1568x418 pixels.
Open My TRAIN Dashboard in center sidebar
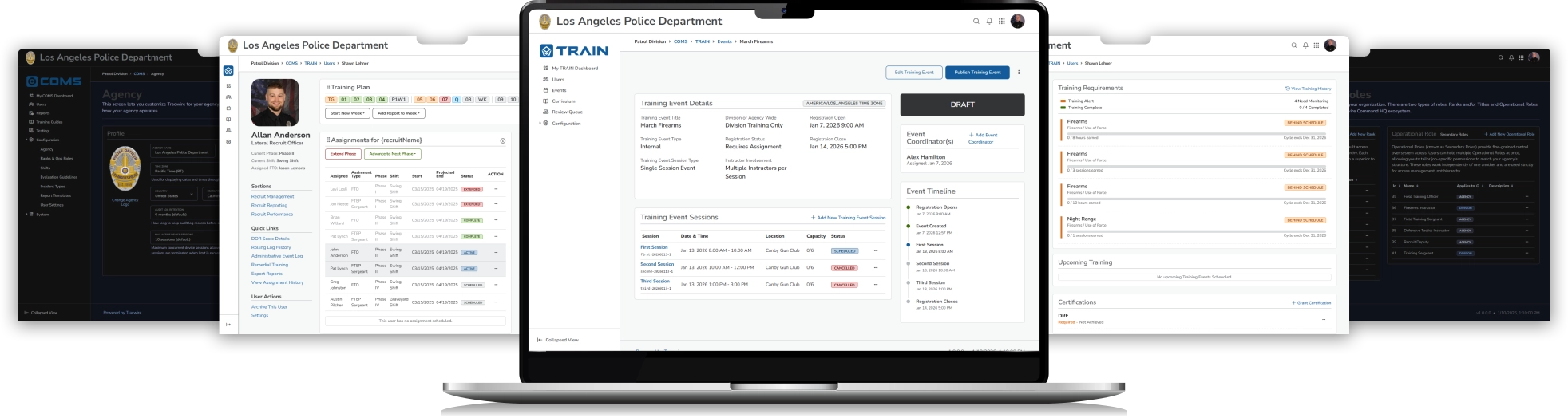(575, 69)
